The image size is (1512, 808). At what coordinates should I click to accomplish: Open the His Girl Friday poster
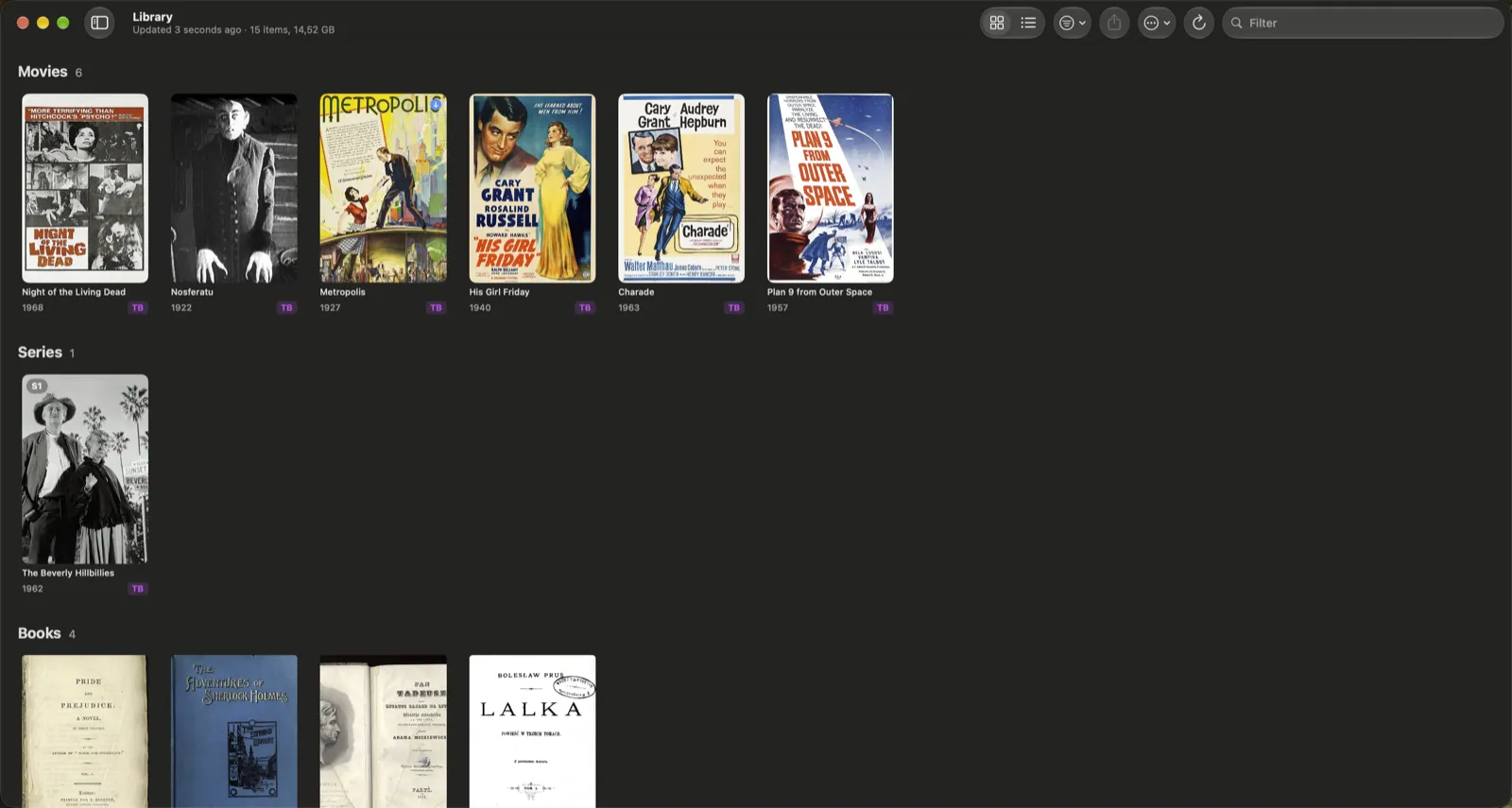tap(532, 188)
